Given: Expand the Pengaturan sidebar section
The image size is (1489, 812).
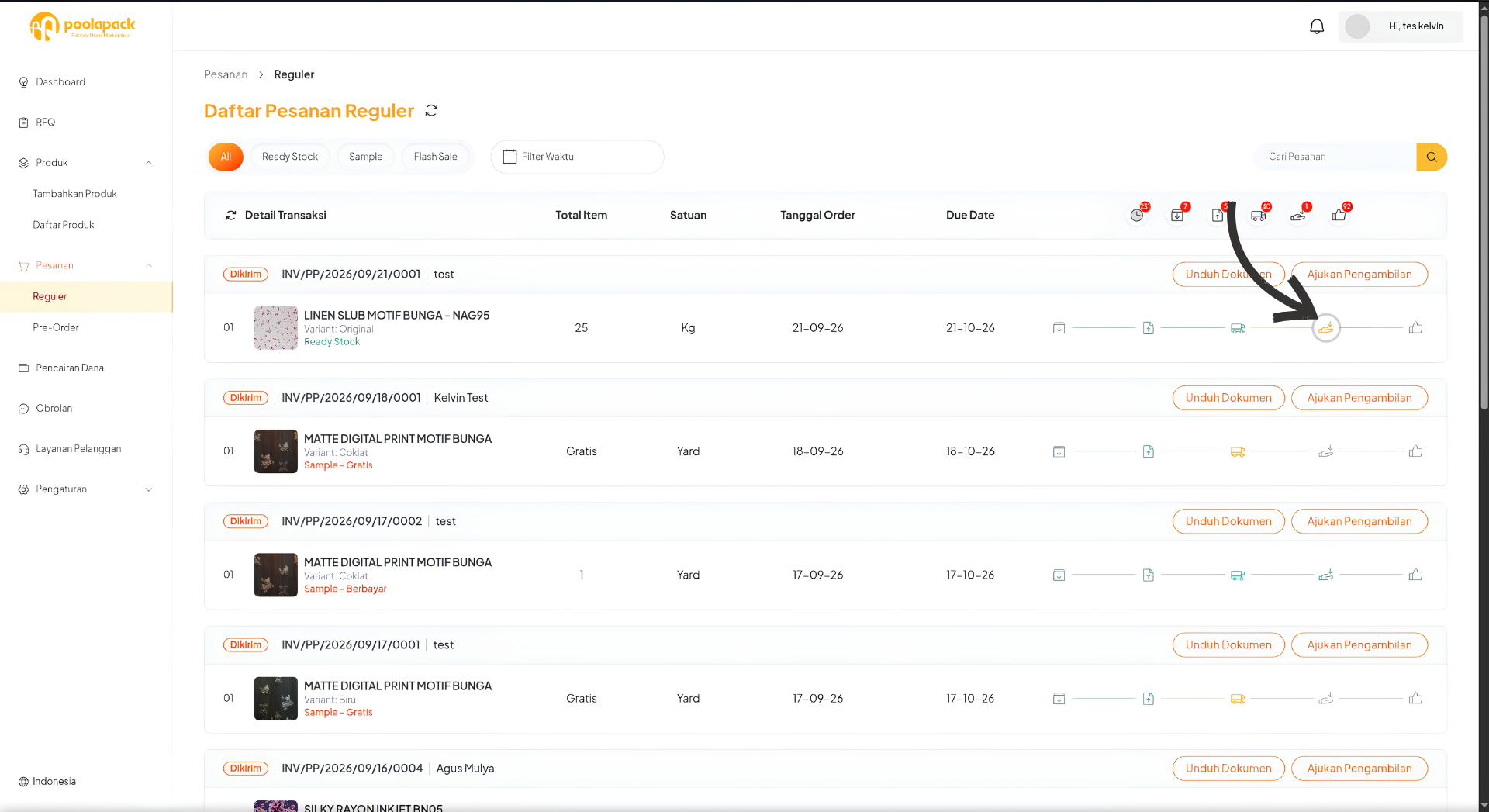Looking at the screenshot, I should point(149,489).
